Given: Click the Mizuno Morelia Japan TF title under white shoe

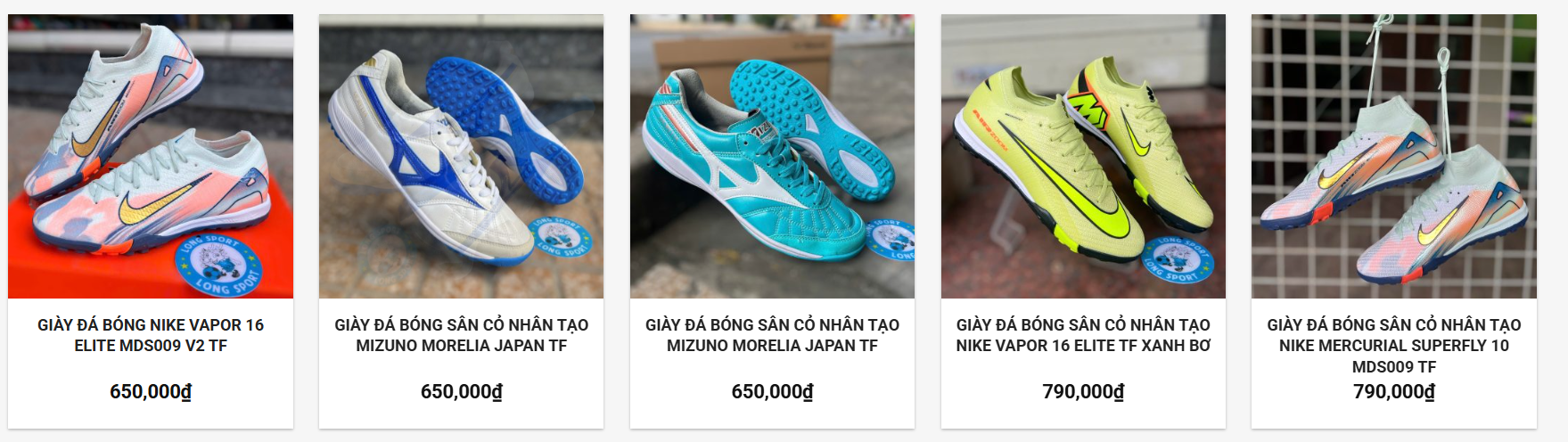Looking at the screenshot, I should (461, 335).
